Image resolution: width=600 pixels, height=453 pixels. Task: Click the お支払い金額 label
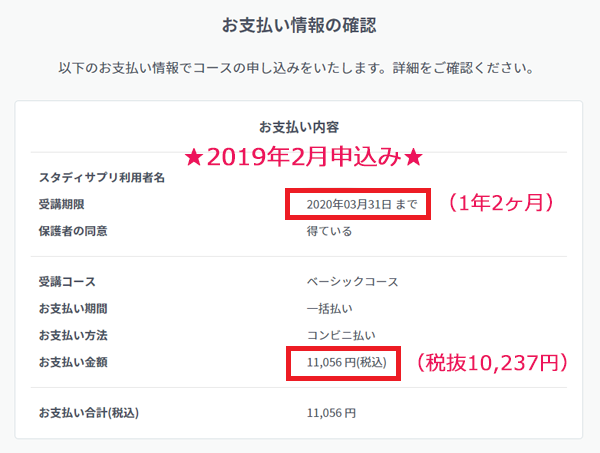[73, 362]
